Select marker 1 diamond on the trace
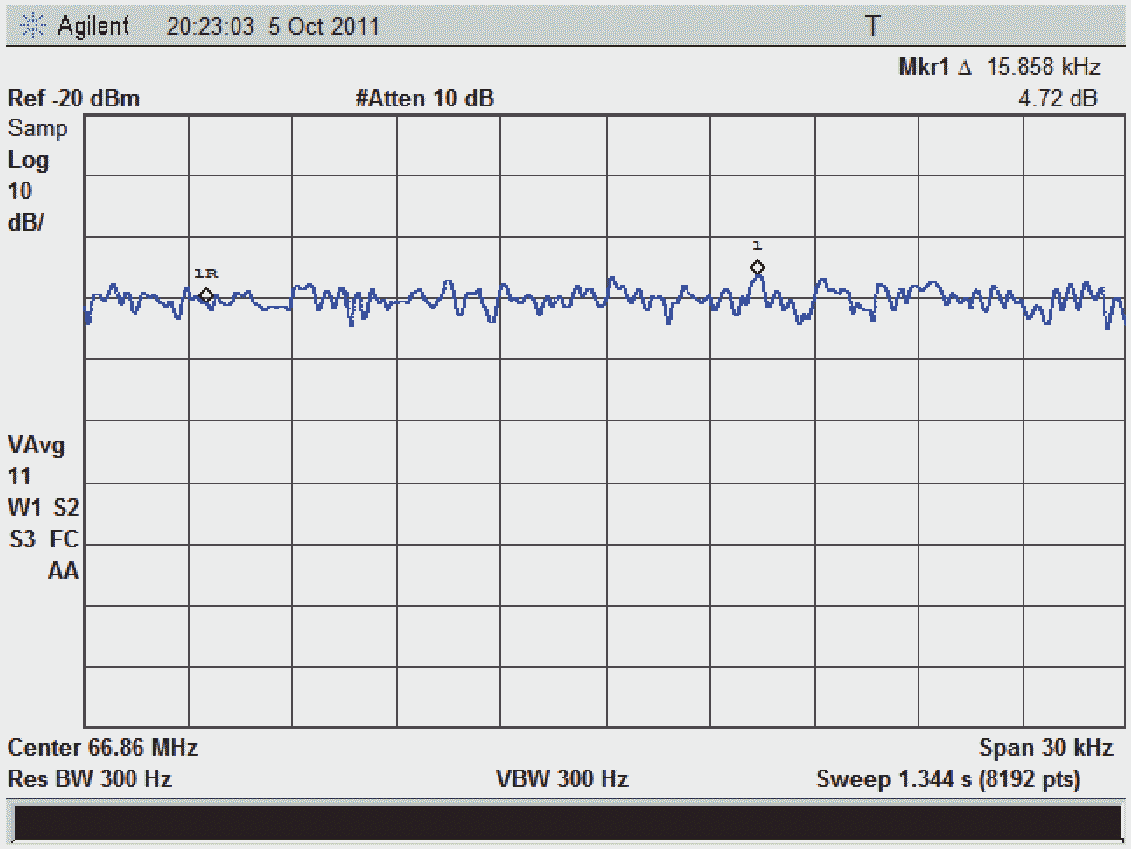Viewport: 1131px width, 849px height. (757, 268)
